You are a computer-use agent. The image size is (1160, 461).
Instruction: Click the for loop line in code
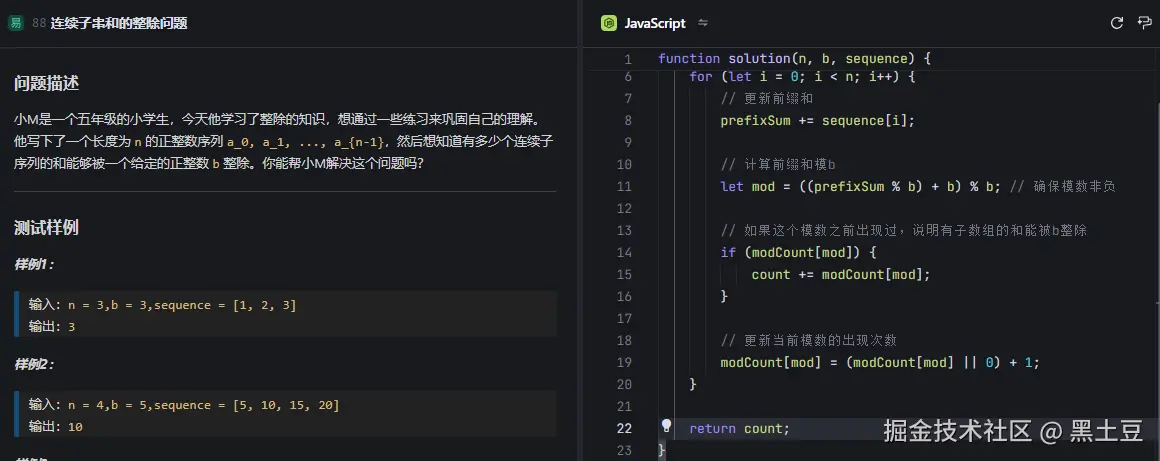pyautogui.click(x=803, y=76)
